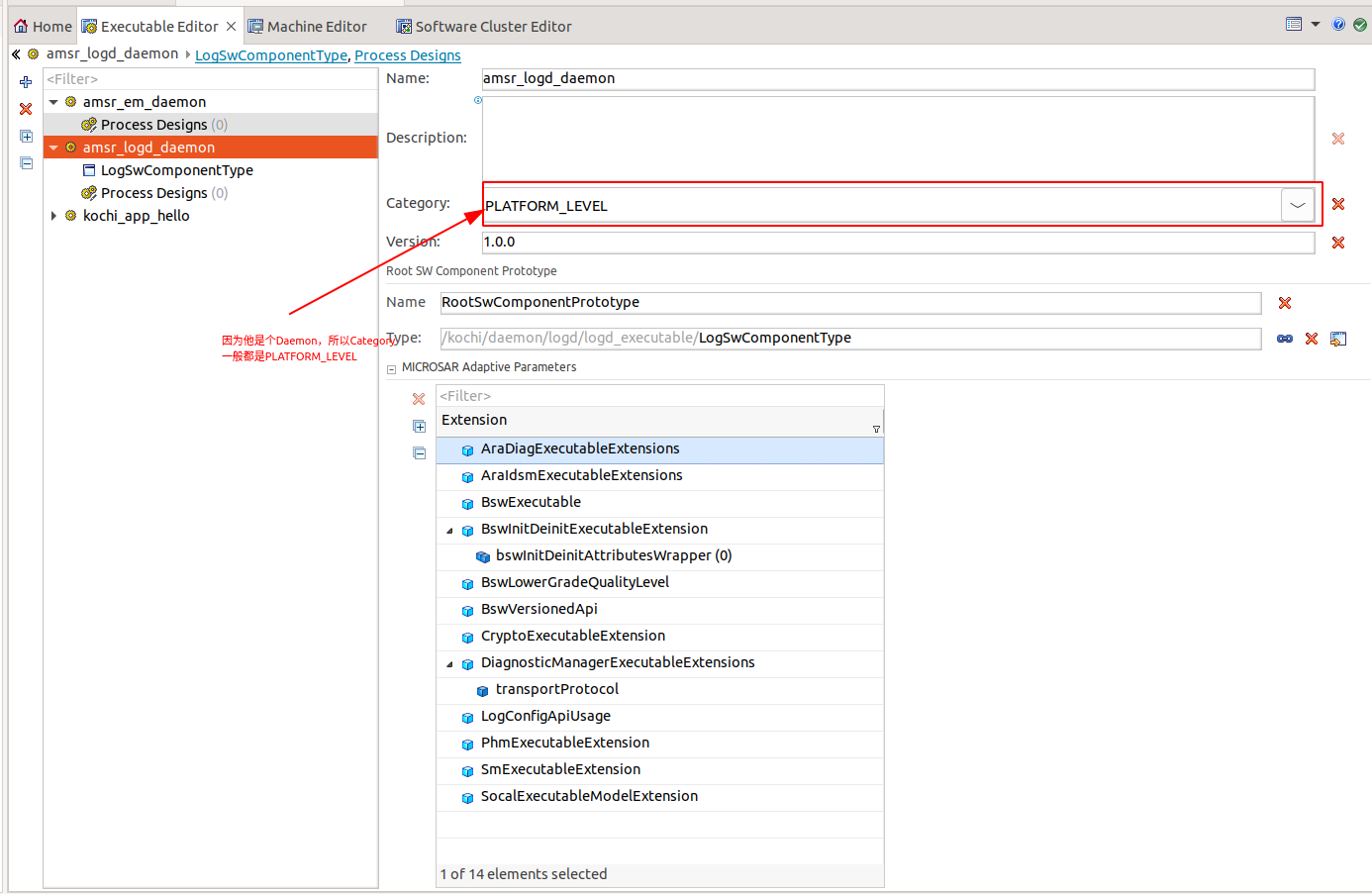Select PhmExecutableExtension row
The image size is (1372, 894).
[659, 744]
